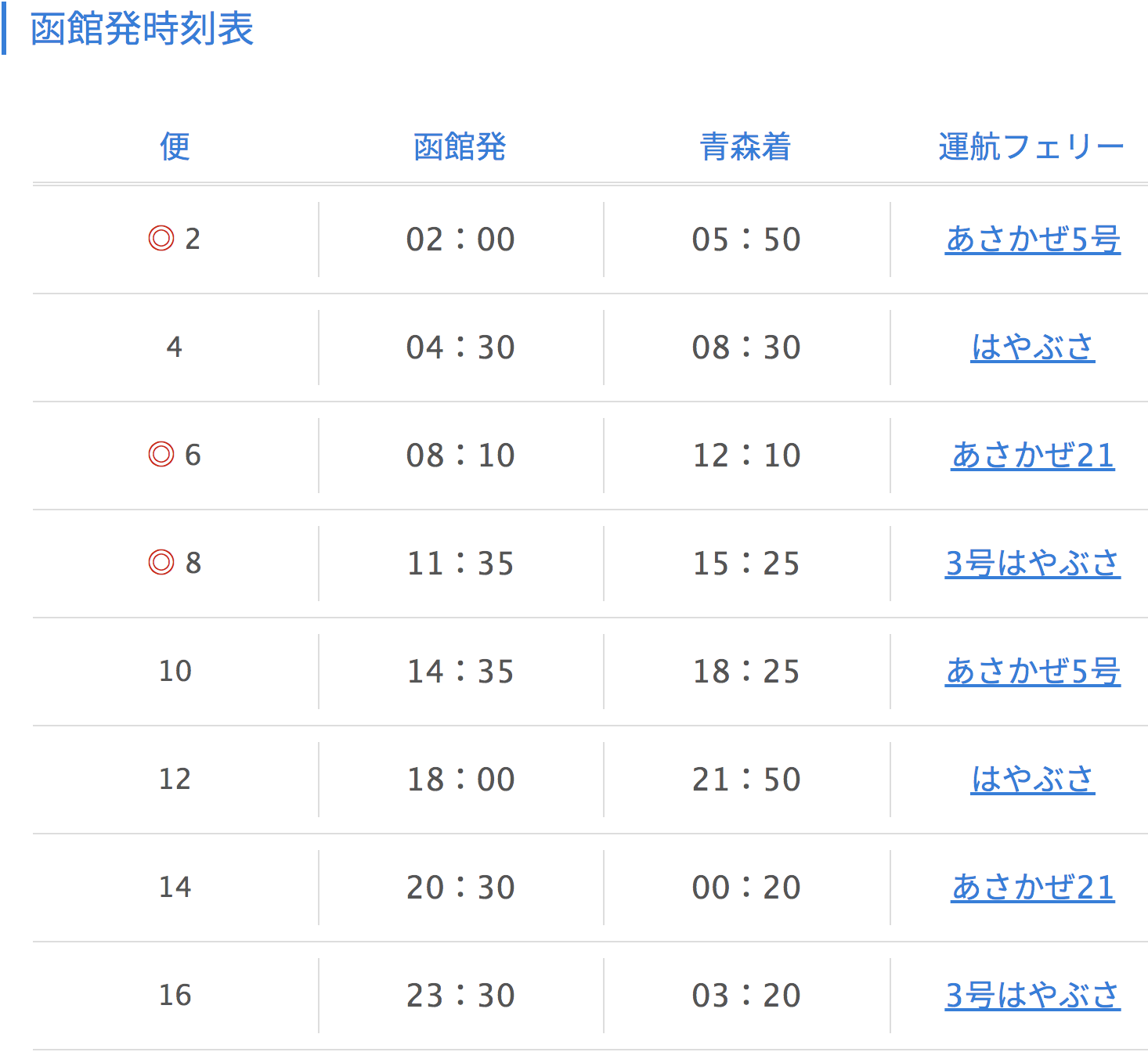Select arrival time 05:50
The height and width of the screenshot is (1052, 1148).
pyautogui.click(x=746, y=239)
